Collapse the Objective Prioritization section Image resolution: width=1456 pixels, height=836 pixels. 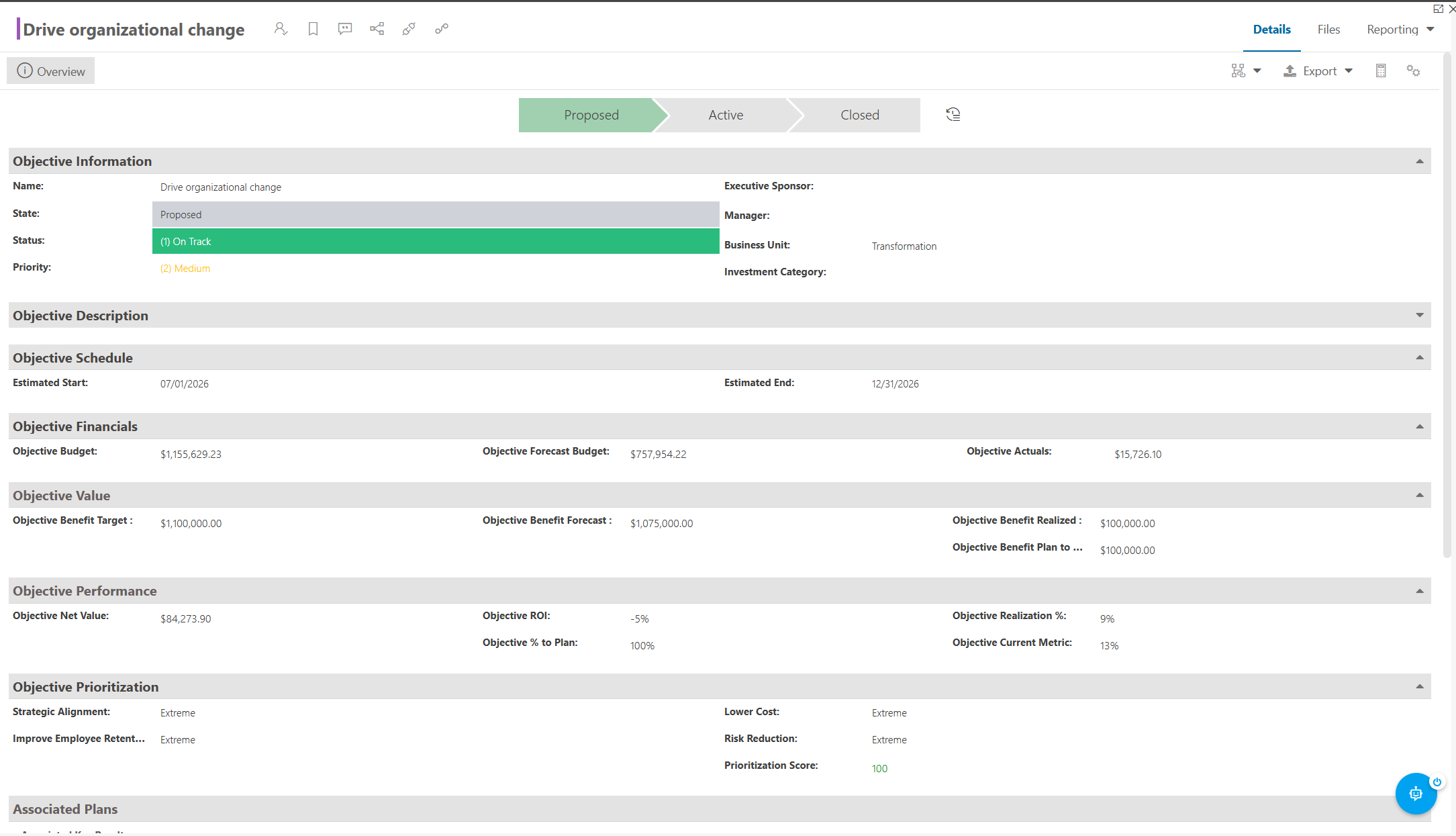[1420, 687]
